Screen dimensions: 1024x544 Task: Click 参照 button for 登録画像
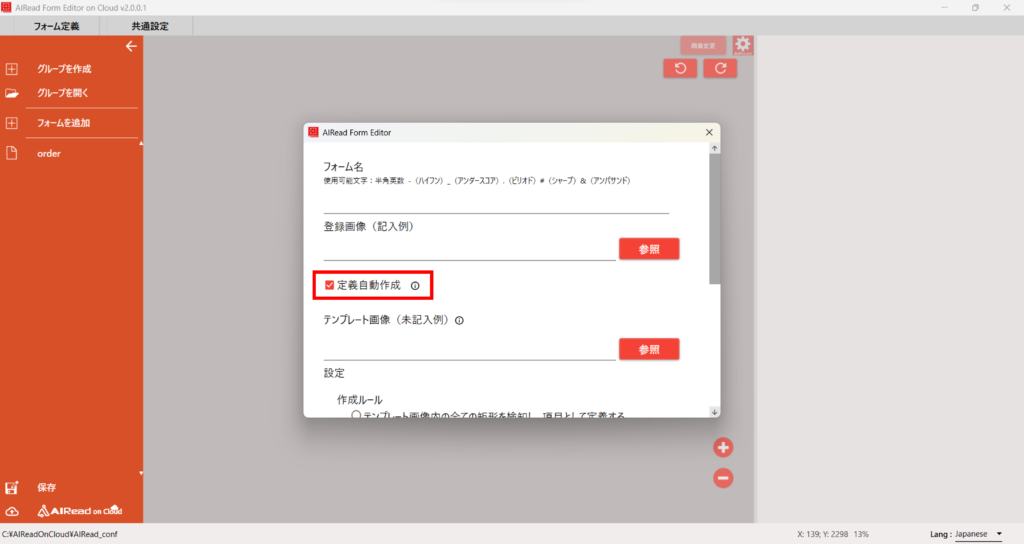tap(649, 249)
